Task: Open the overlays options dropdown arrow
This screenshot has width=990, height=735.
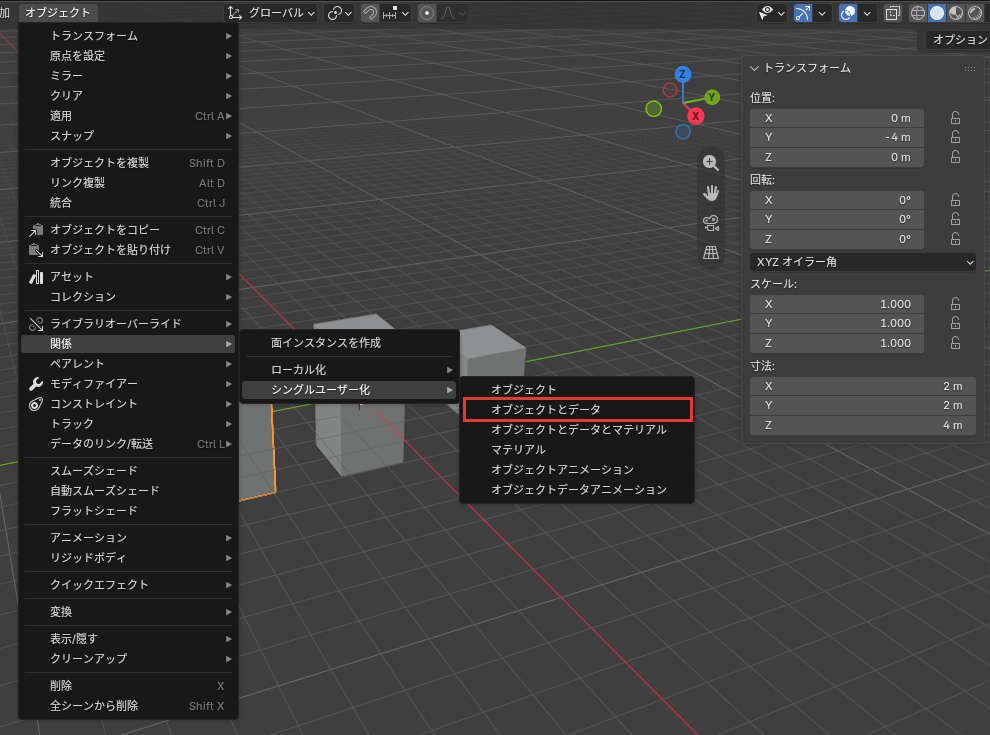Action: click(867, 13)
